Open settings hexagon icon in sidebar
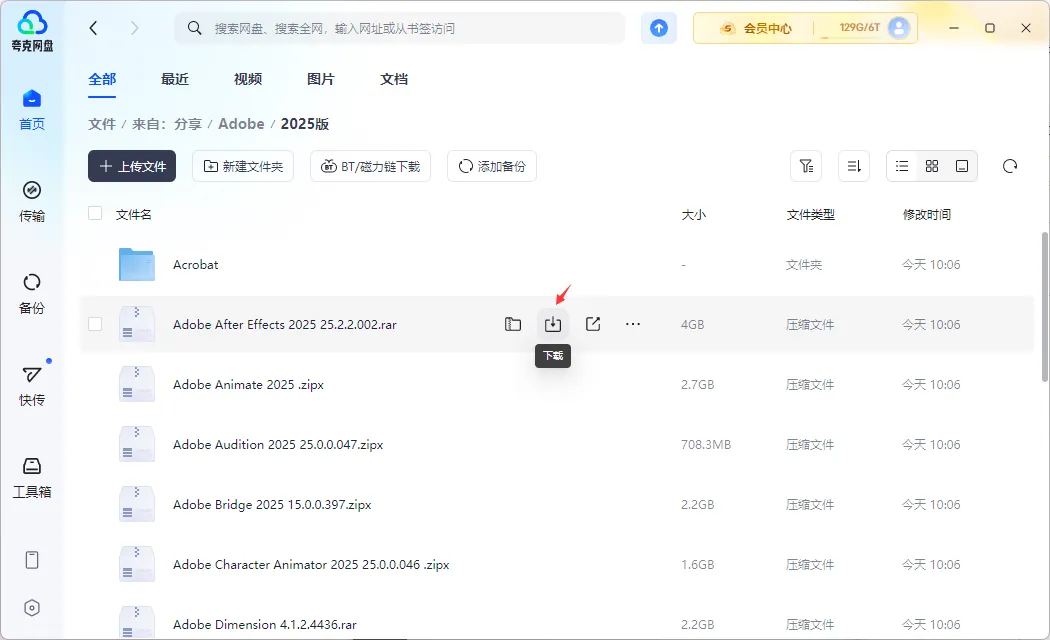1050x640 pixels. [31, 608]
